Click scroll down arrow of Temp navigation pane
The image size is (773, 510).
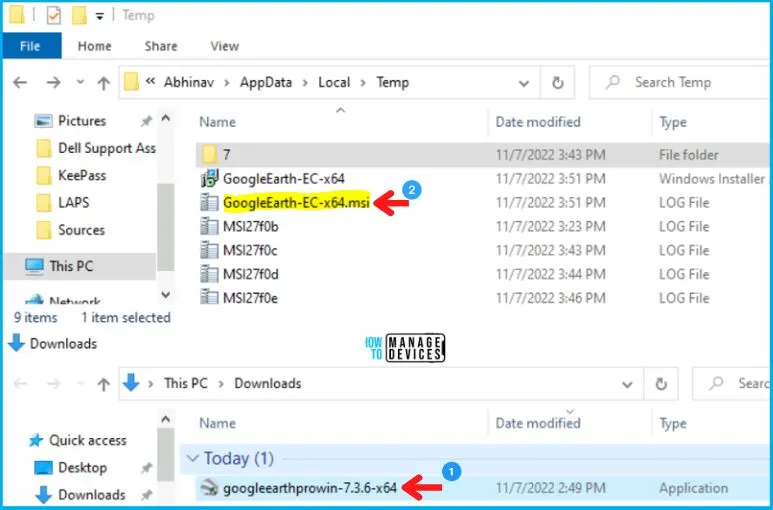(x=166, y=295)
